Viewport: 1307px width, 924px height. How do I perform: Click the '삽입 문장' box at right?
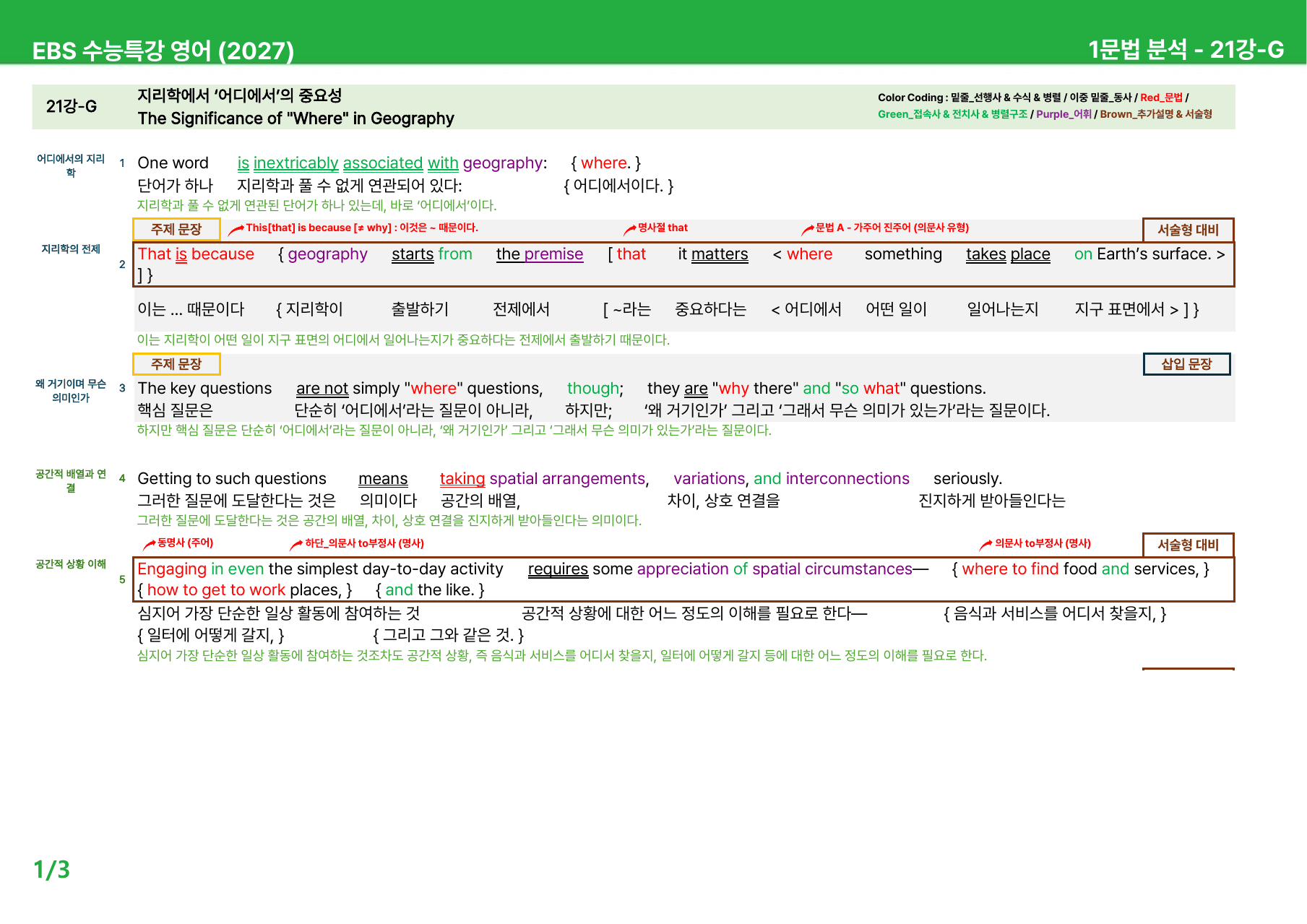[x=1186, y=364]
